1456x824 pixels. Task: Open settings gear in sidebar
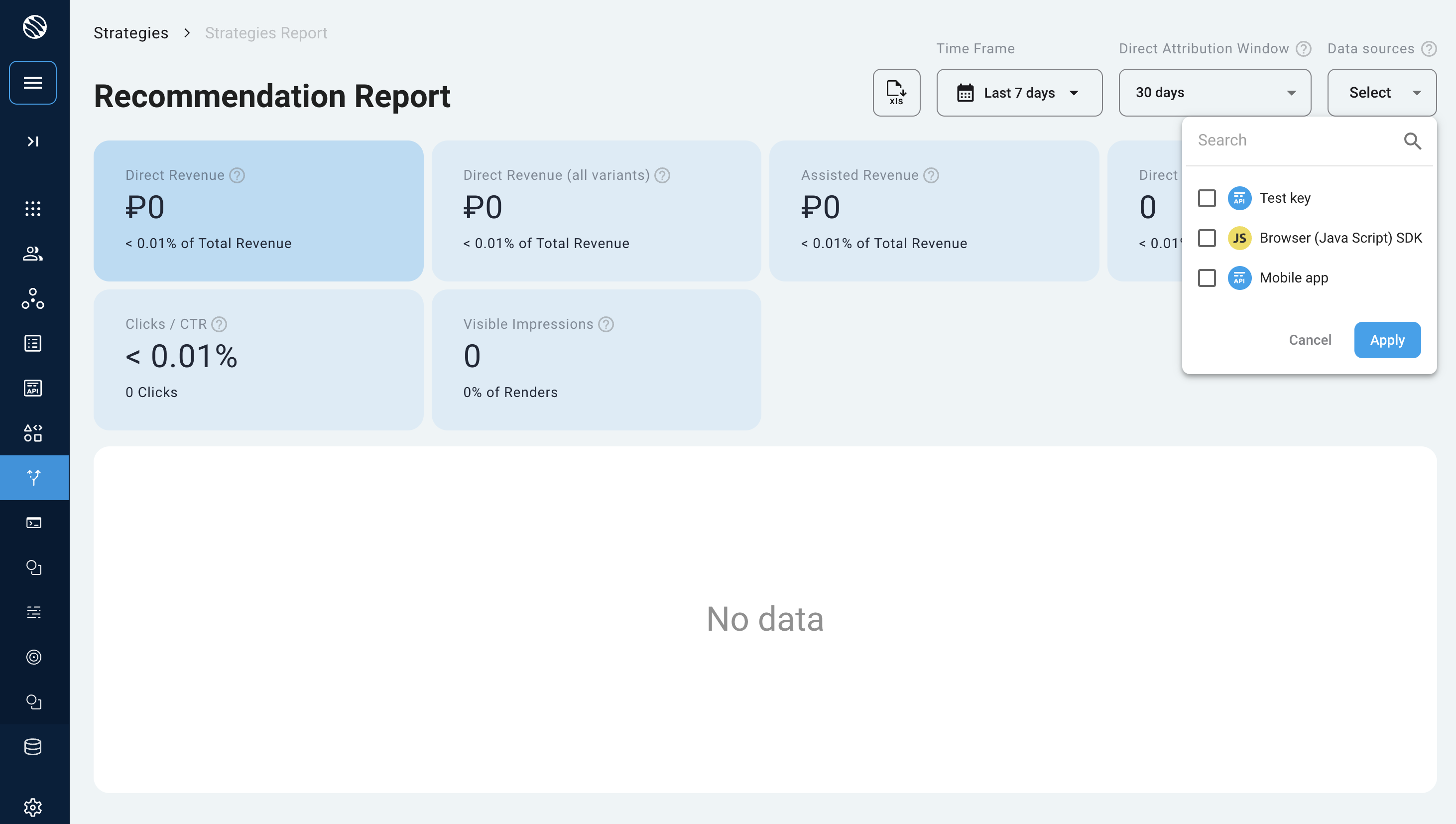pyautogui.click(x=33, y=807)
